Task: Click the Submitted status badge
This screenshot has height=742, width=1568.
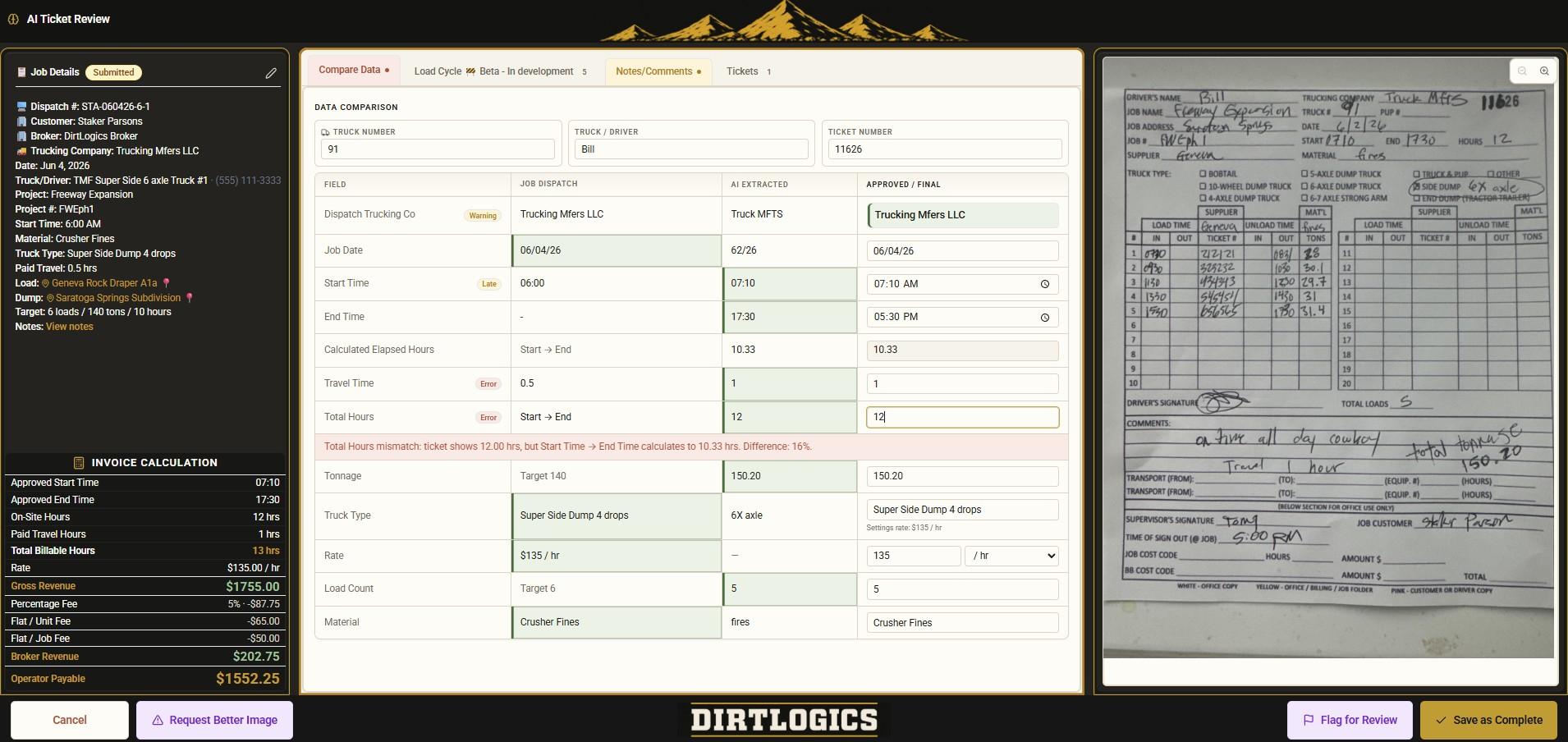Action: pyautogui.click(x=113, y=72)
